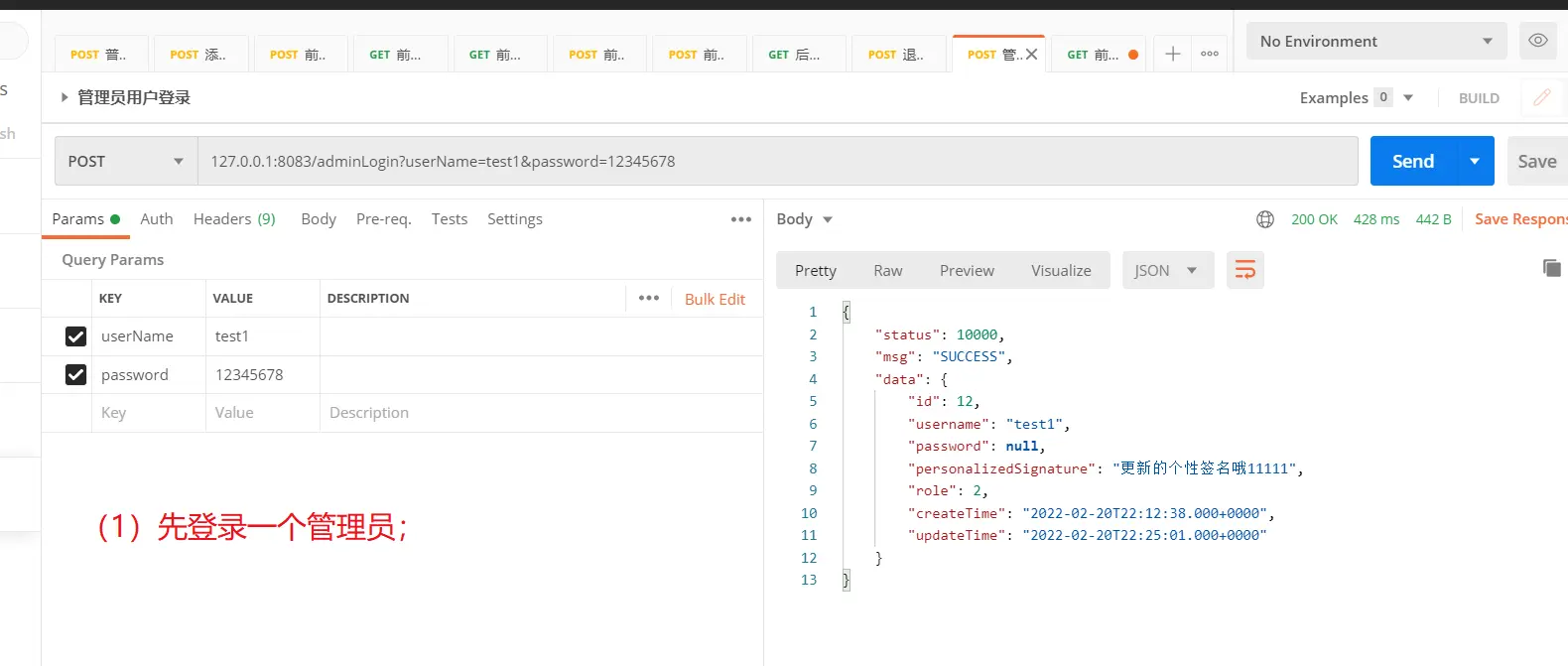Close the active POST request tab
1568x666 pixels.
[1032, 55]
